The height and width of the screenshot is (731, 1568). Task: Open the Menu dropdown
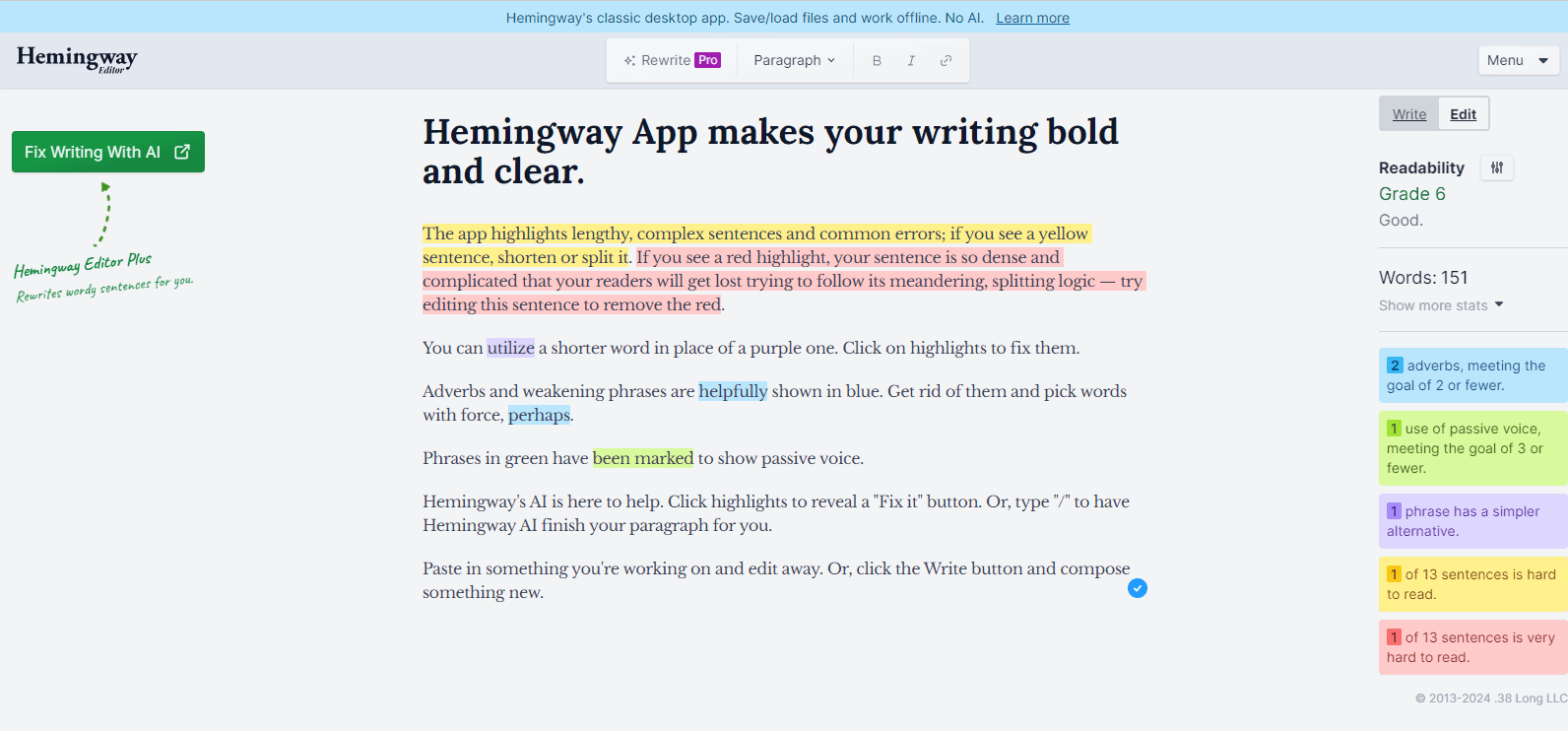1518,60
